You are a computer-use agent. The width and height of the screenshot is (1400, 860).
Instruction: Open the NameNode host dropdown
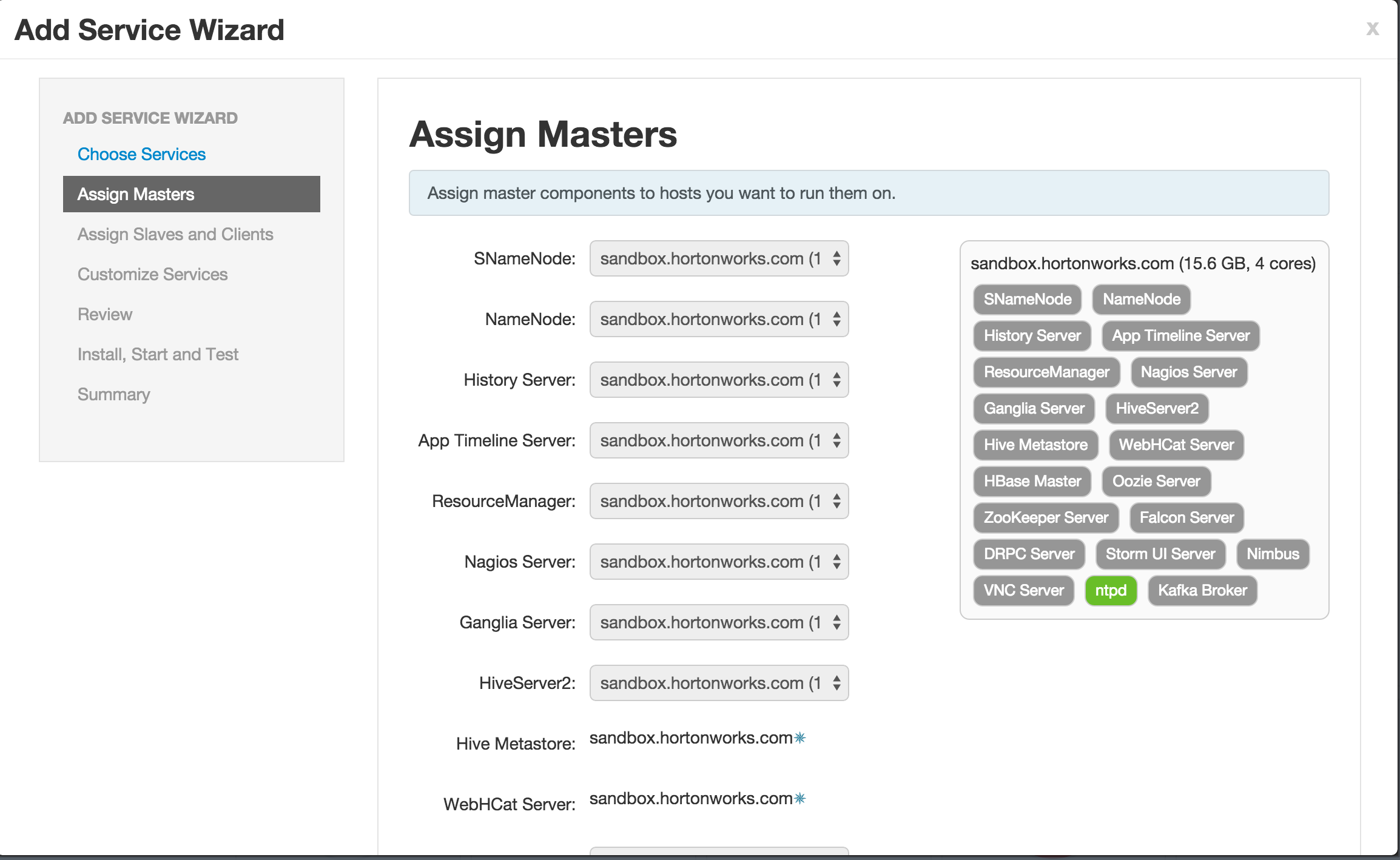tap(719, 319)
